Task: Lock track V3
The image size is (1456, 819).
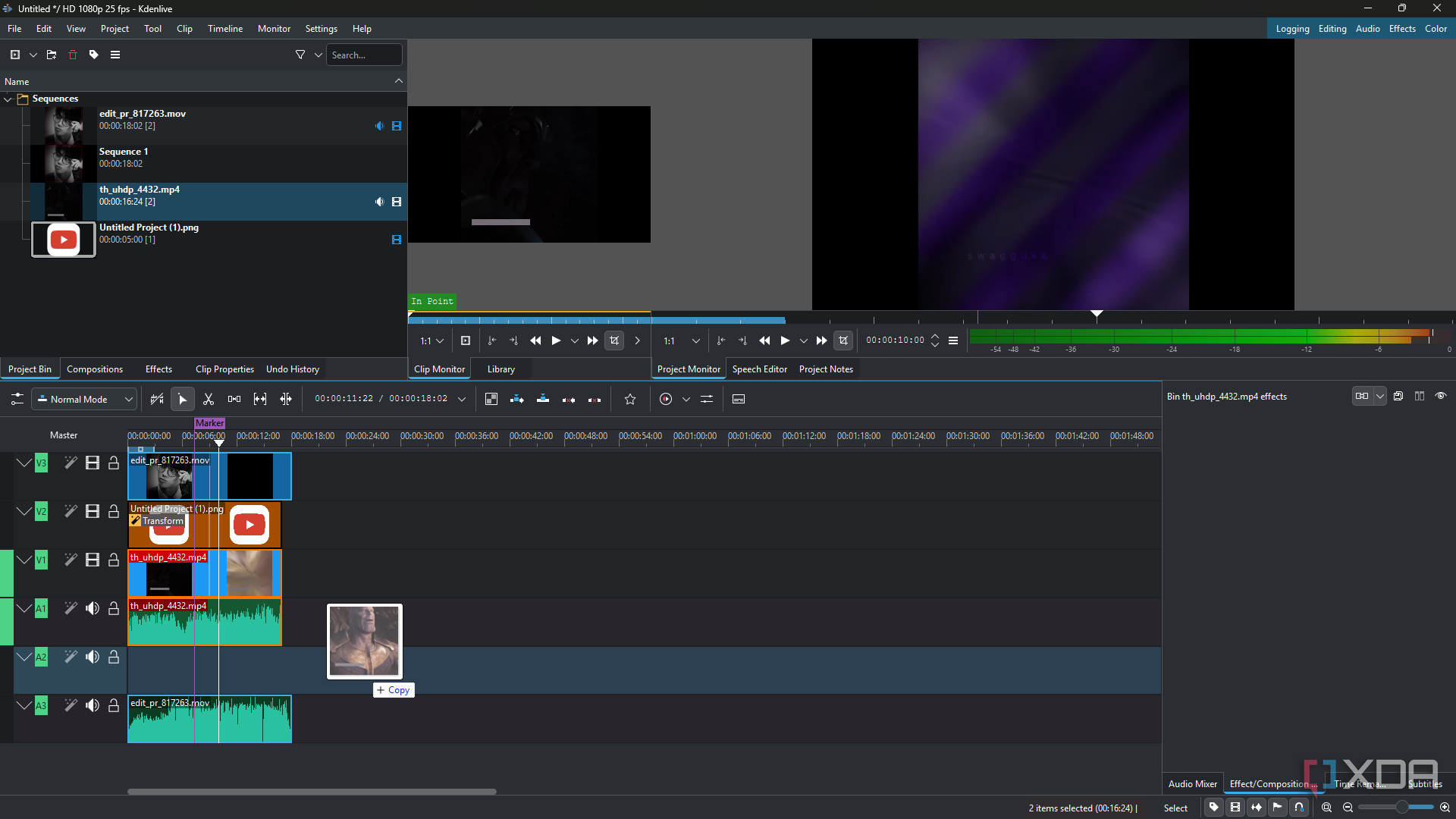Action: 114,463
